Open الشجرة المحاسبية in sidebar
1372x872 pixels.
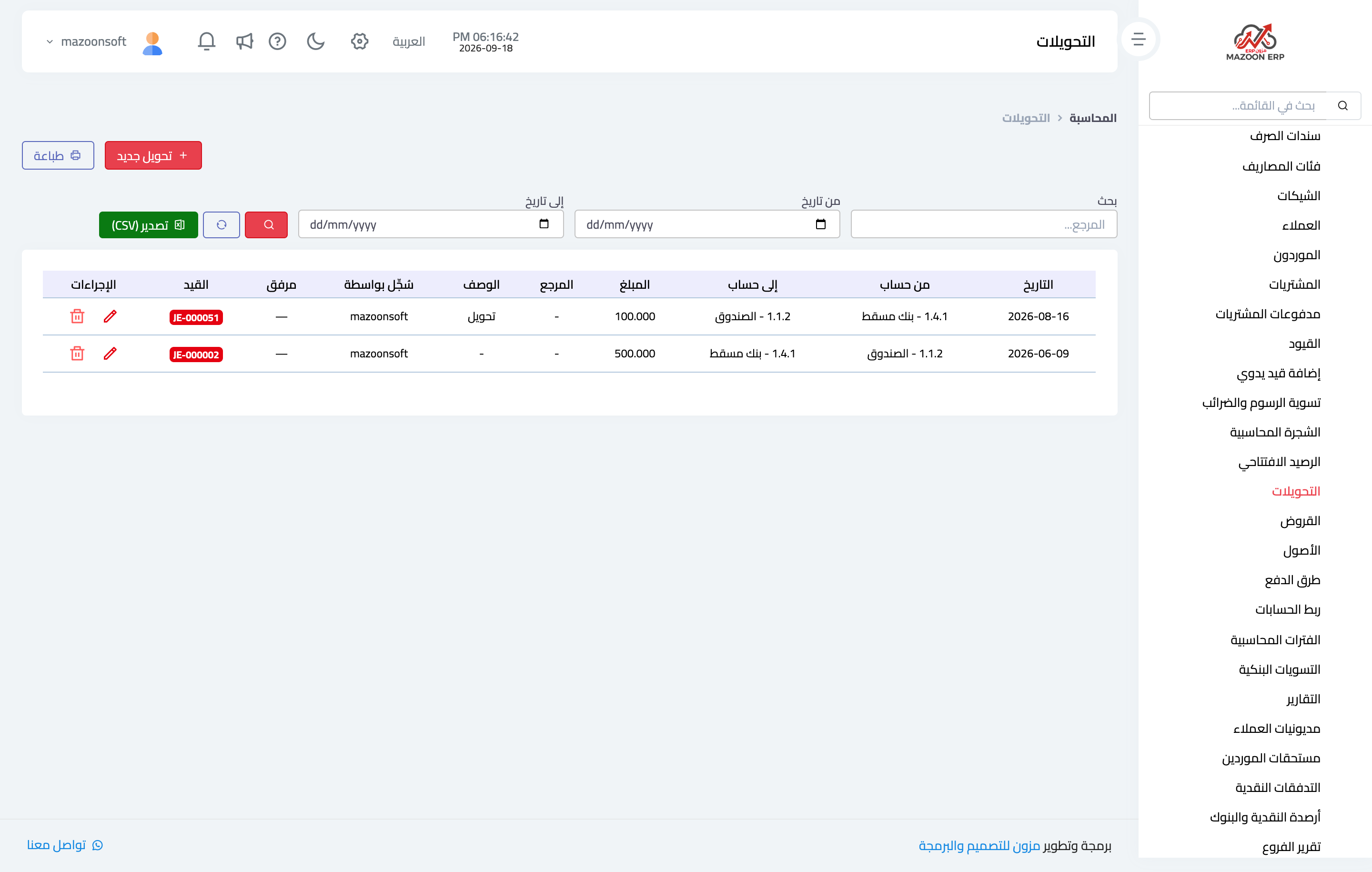1274,432
